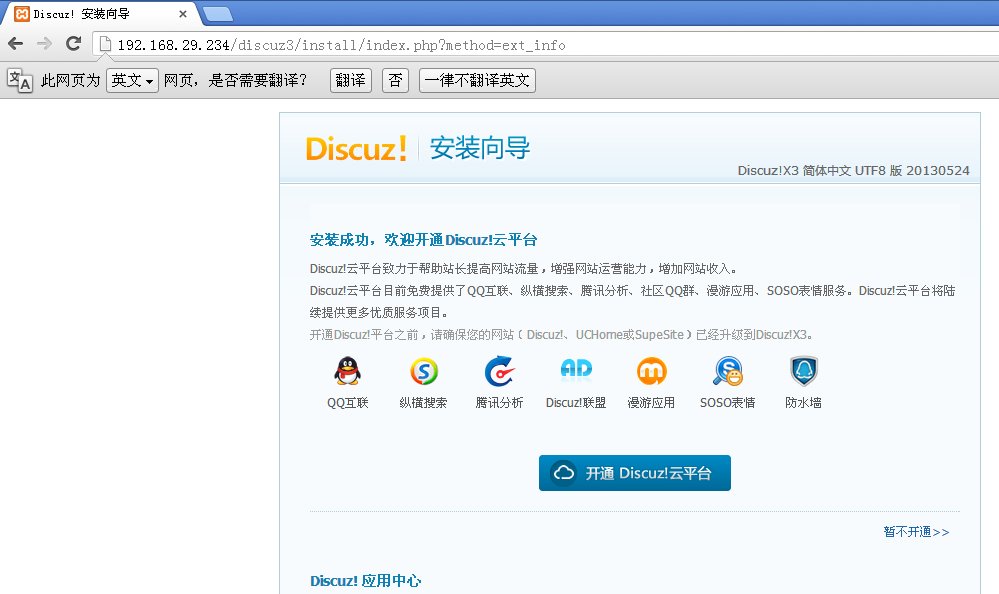Screen dimensions: 999x594
Task: Click the Discuz!X3 简体中文 UTF8 version text
Action: 853,170
